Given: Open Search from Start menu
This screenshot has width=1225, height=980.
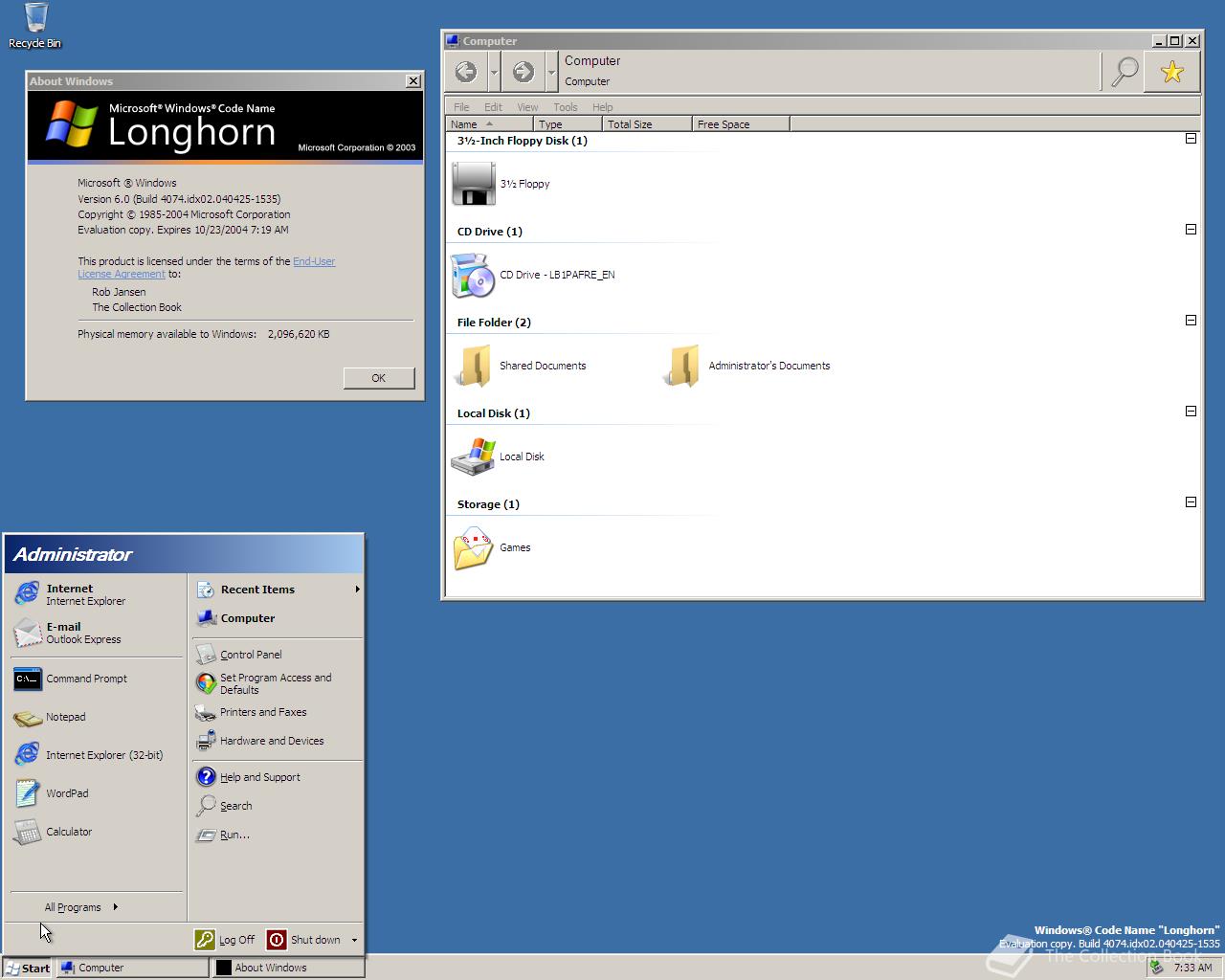Looking at the screenshot, I should (x=277, y=806).
